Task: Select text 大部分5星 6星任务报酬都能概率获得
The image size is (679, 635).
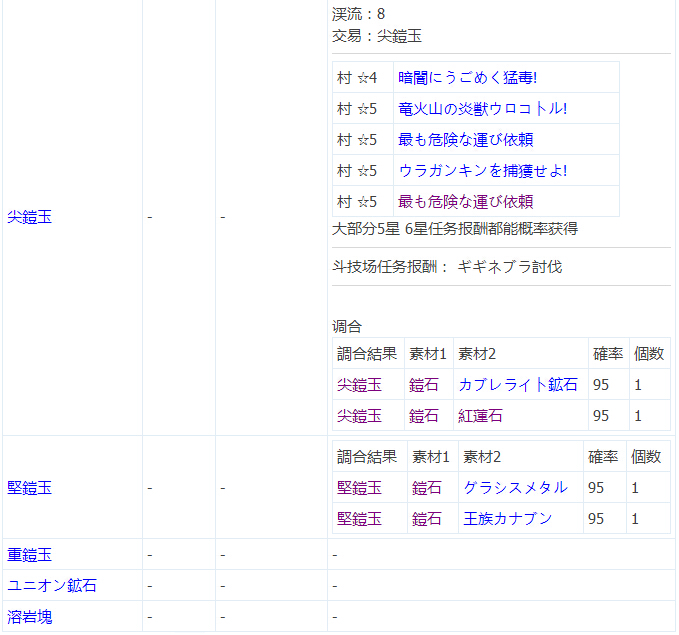Action: (455, 229)
